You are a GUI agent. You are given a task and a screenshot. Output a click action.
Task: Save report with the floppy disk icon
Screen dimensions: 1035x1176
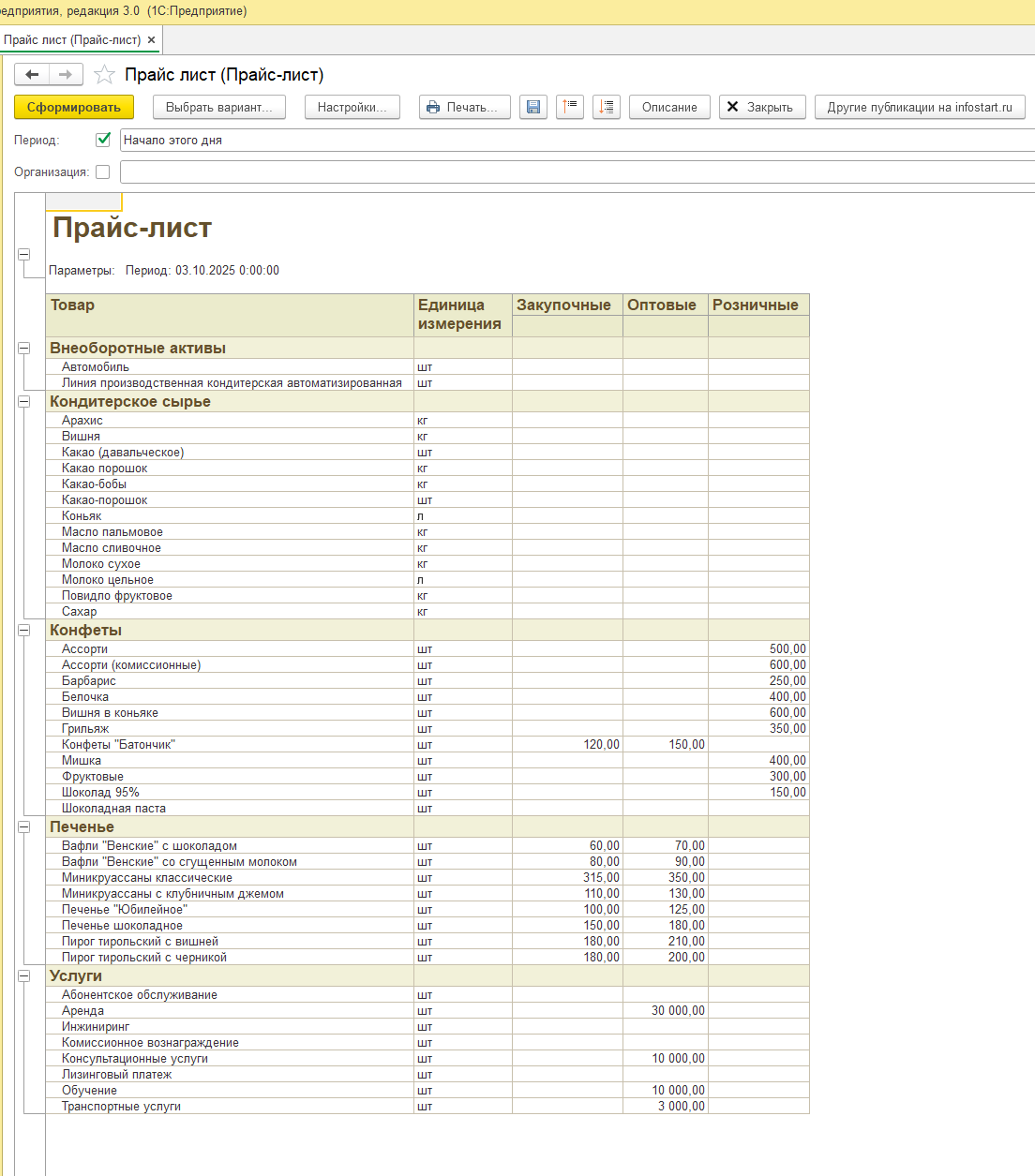(533, 107)
